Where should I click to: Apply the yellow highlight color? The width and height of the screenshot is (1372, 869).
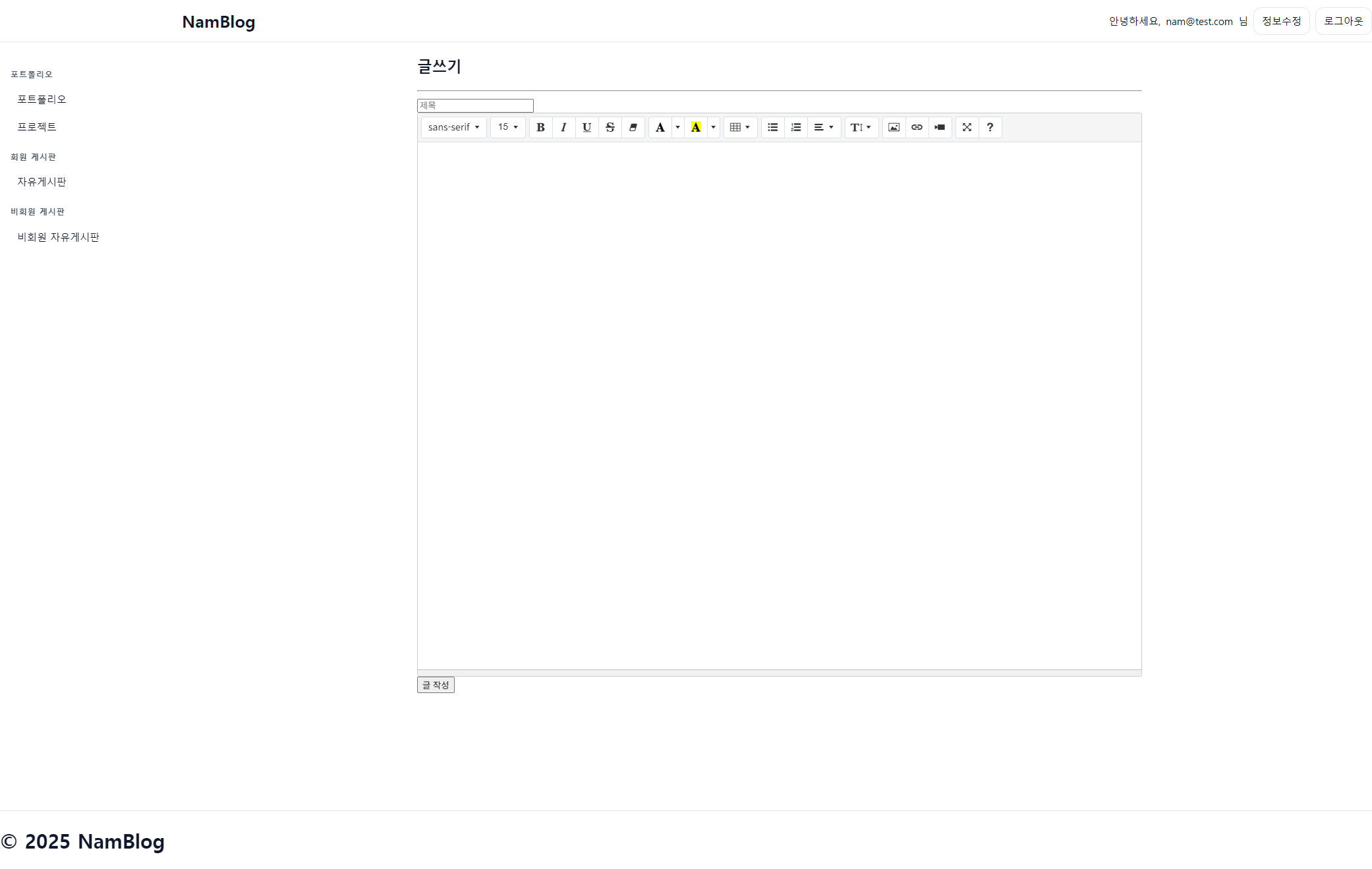696,127
